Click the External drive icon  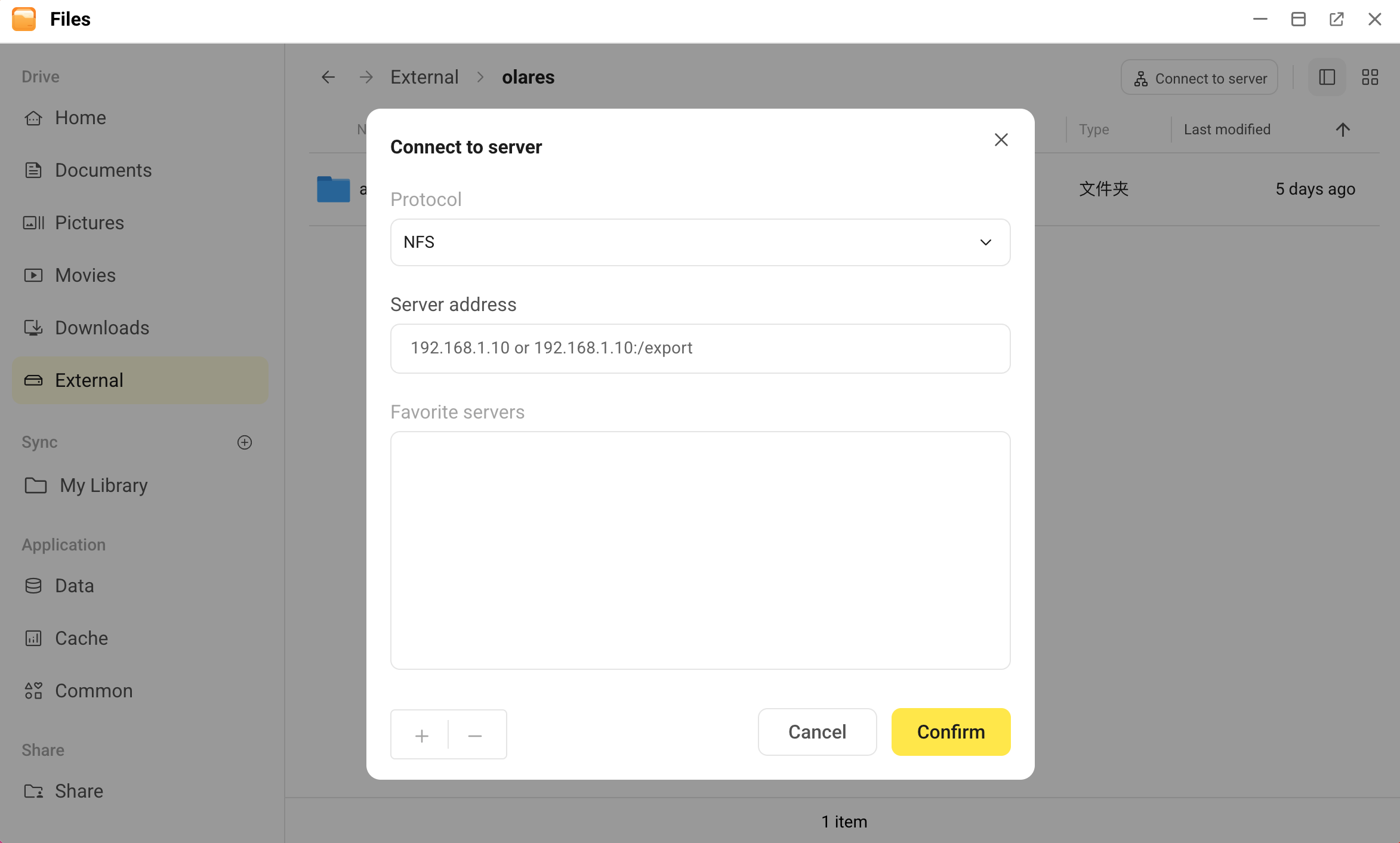(x=33, y=380)
